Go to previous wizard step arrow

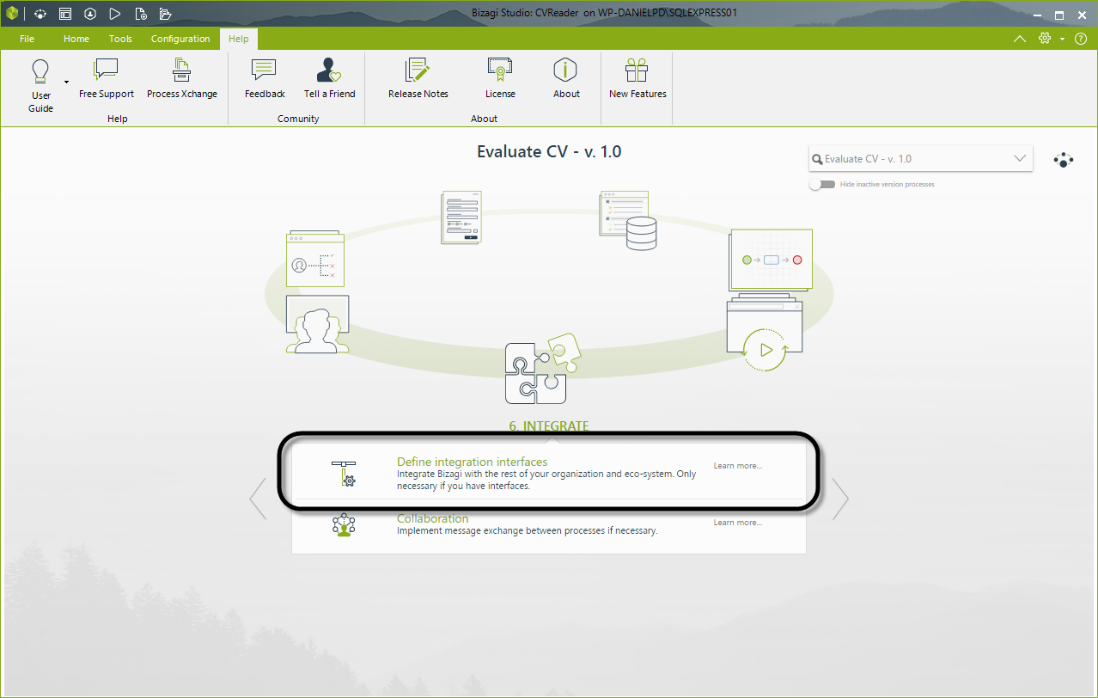pos(258,498)
